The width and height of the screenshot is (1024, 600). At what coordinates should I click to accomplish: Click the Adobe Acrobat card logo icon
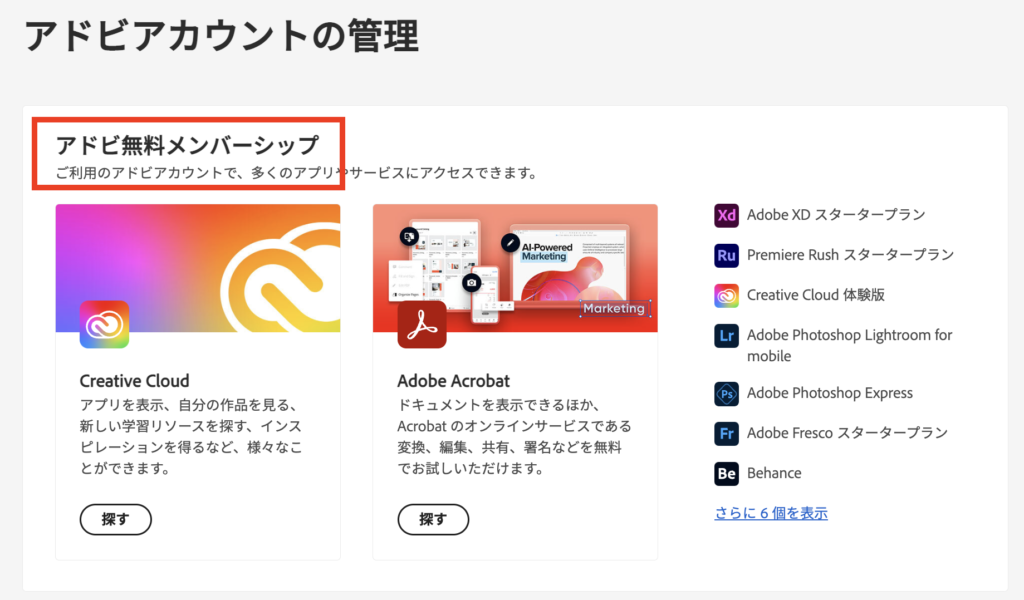422,324
